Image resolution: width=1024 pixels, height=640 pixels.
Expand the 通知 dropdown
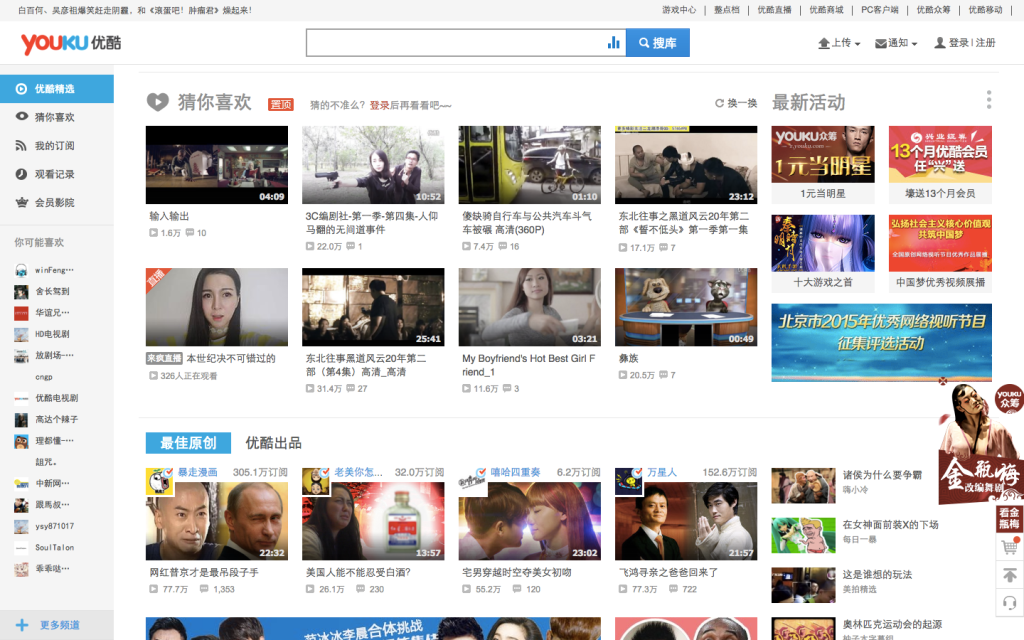pyautogui.click(x=896, y=43)
